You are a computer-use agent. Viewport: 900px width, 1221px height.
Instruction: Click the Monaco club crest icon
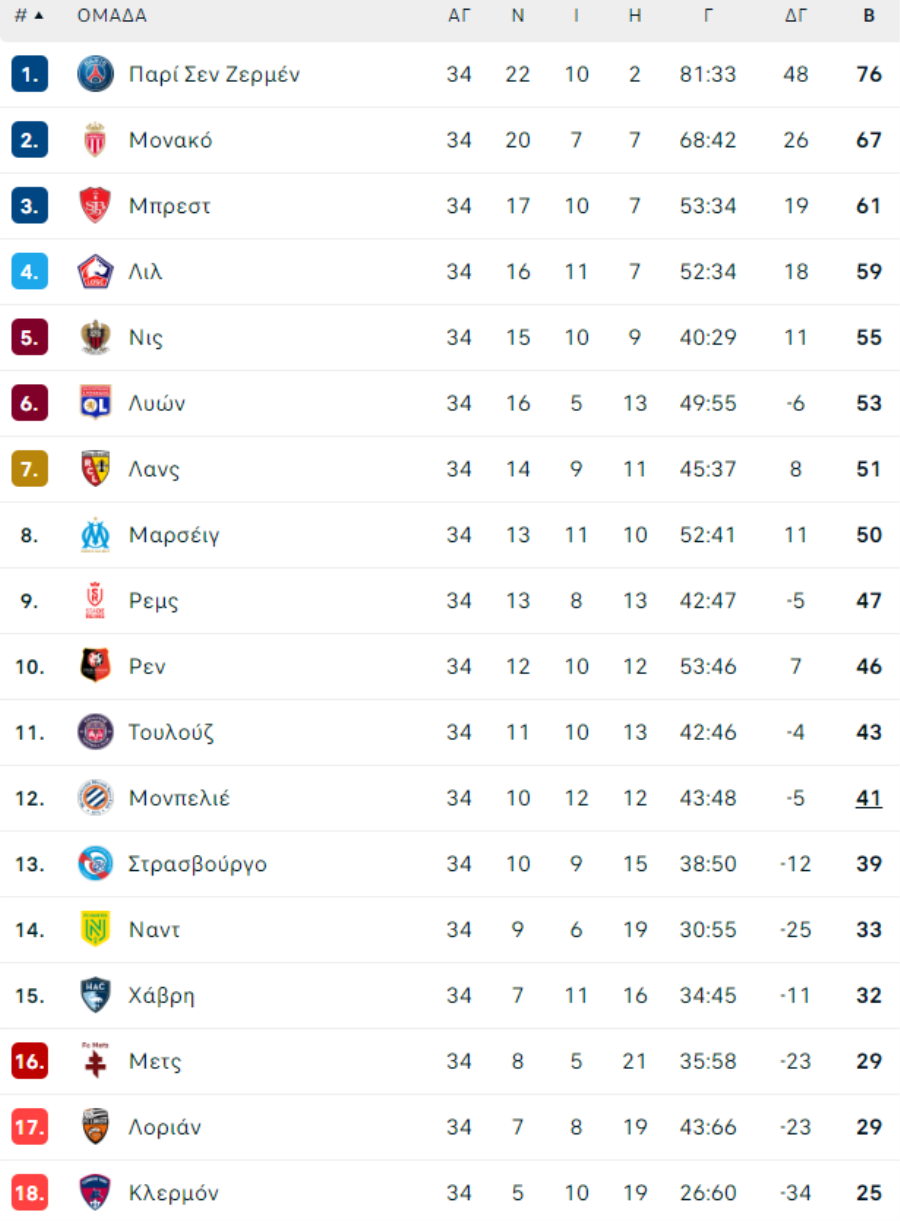point(95,140)
